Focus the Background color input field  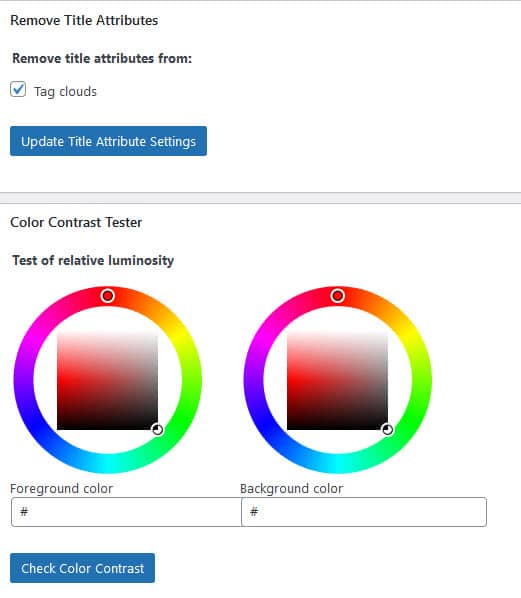click(364, 512)
